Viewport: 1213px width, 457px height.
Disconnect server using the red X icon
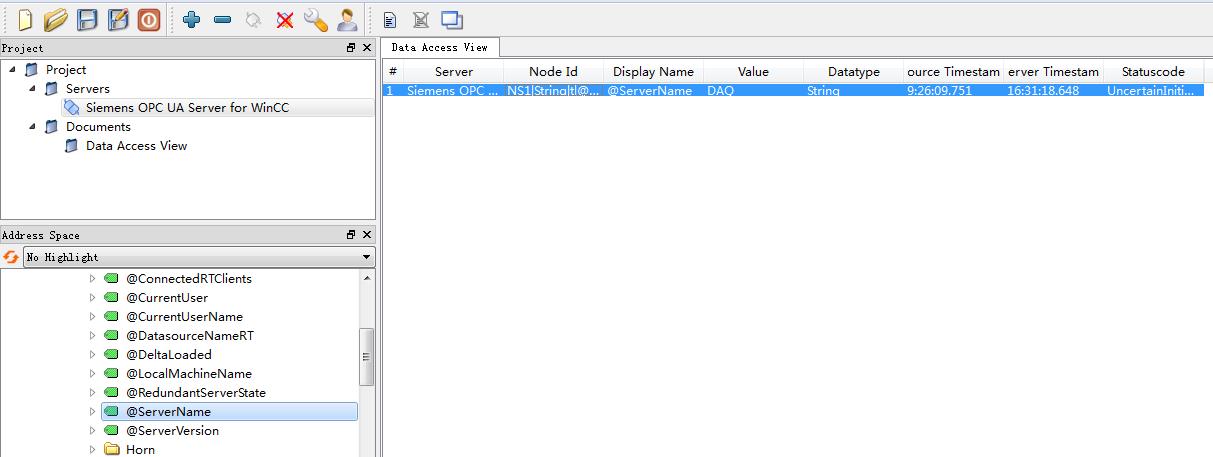285,19
